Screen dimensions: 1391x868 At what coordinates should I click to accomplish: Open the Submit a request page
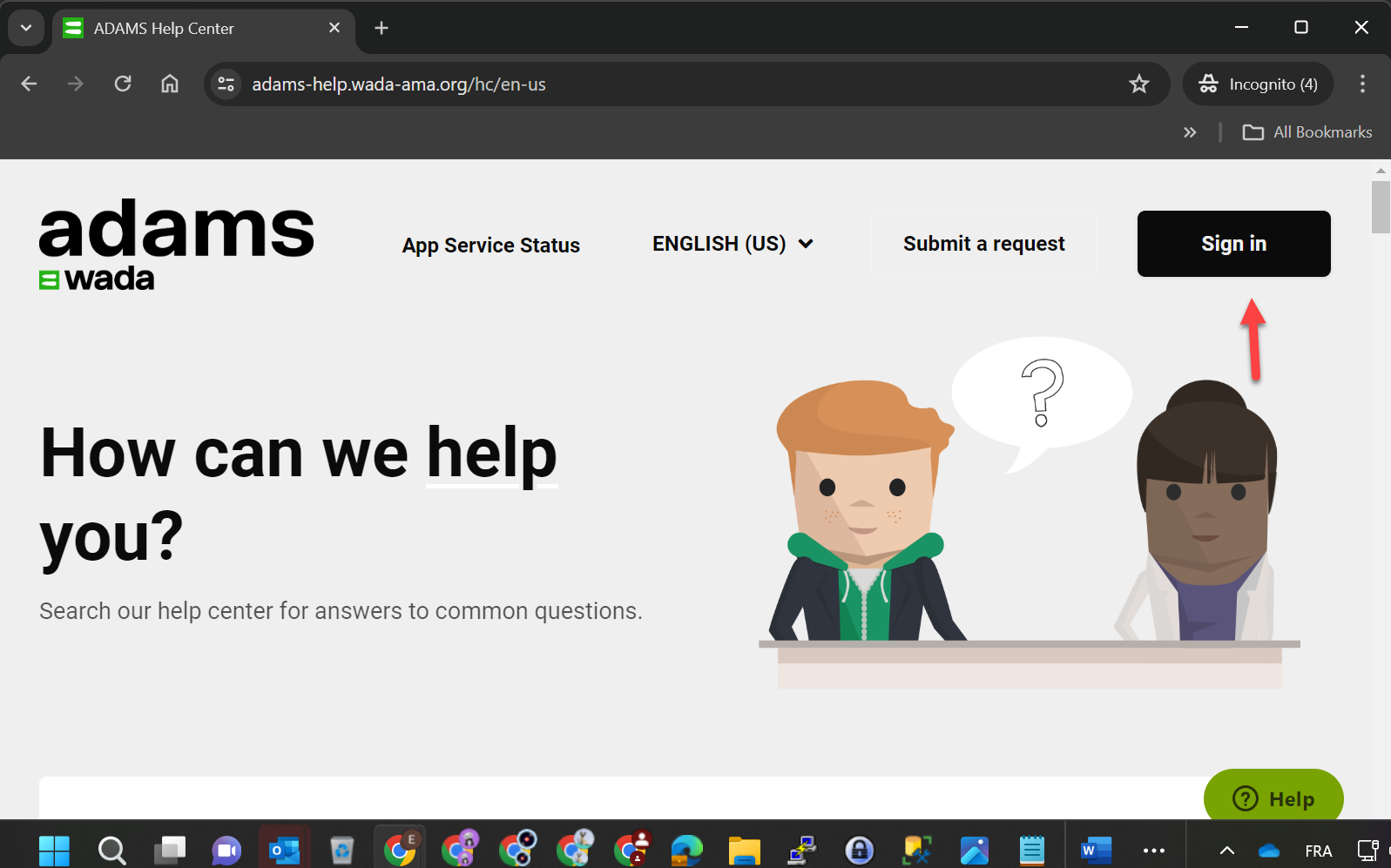click(983, 244)
